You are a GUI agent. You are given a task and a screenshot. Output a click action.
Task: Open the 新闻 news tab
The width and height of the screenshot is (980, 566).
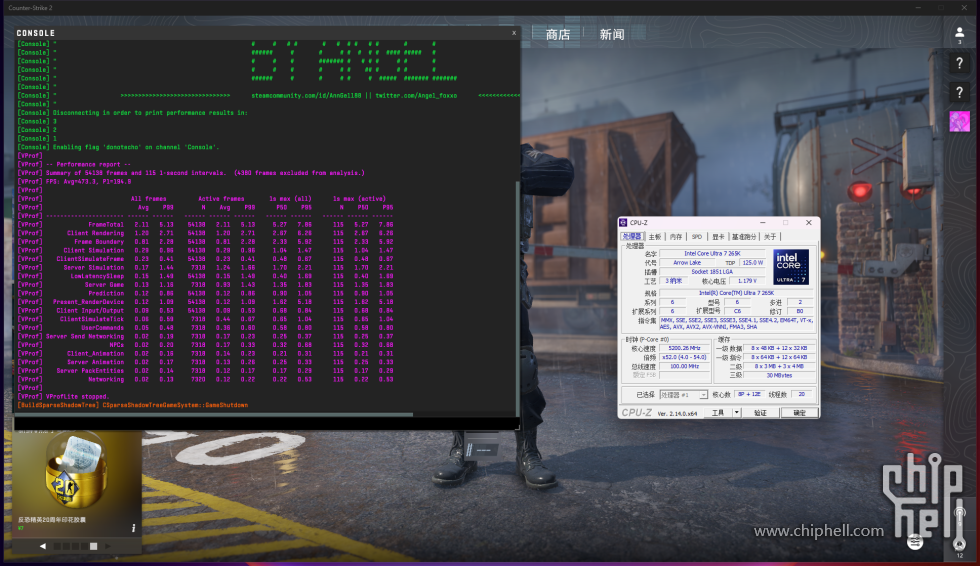point(612,34)
